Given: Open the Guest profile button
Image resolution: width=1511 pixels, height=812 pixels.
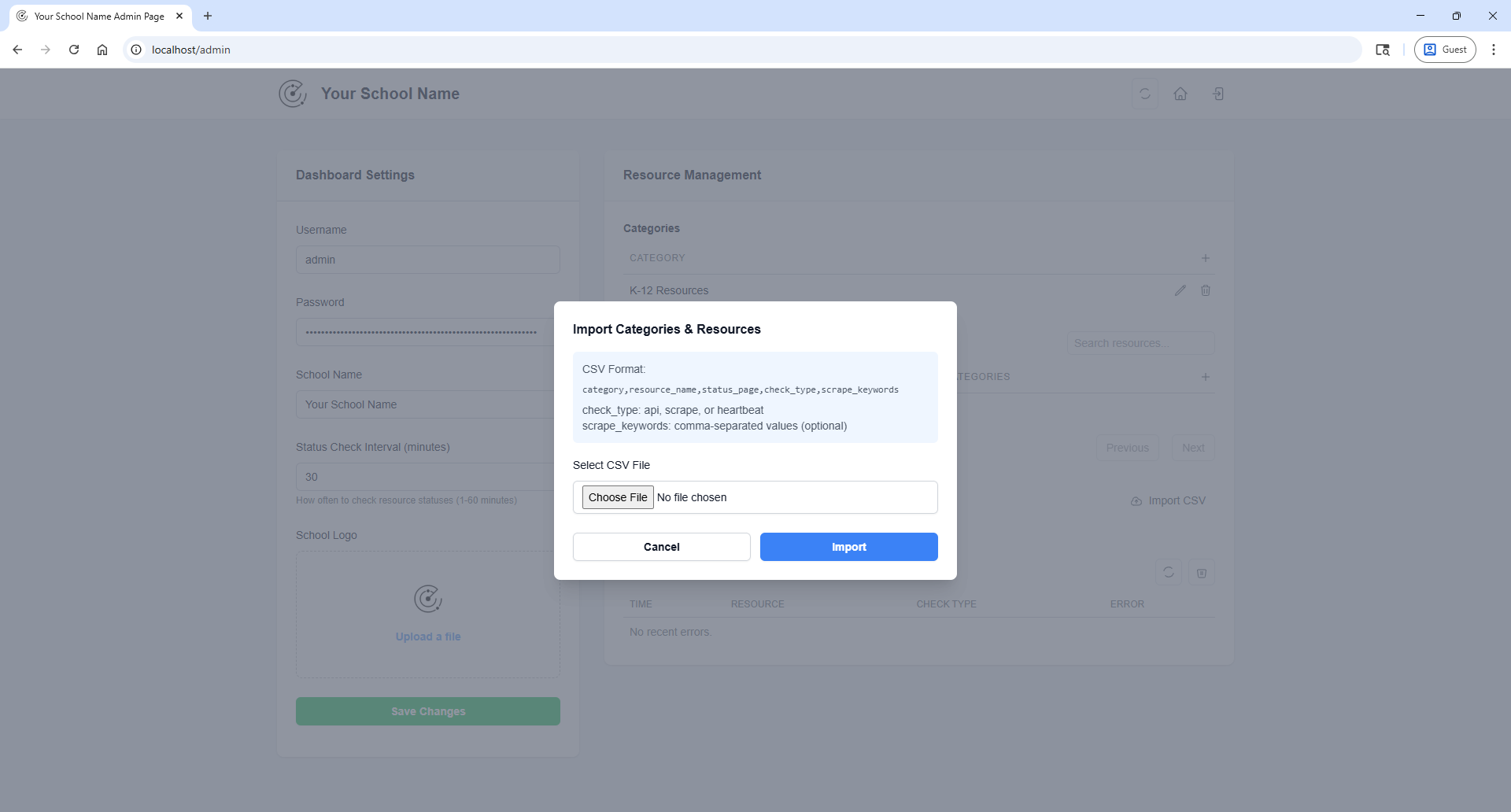Looking at the screenshot, I should tap(1445, 50).
